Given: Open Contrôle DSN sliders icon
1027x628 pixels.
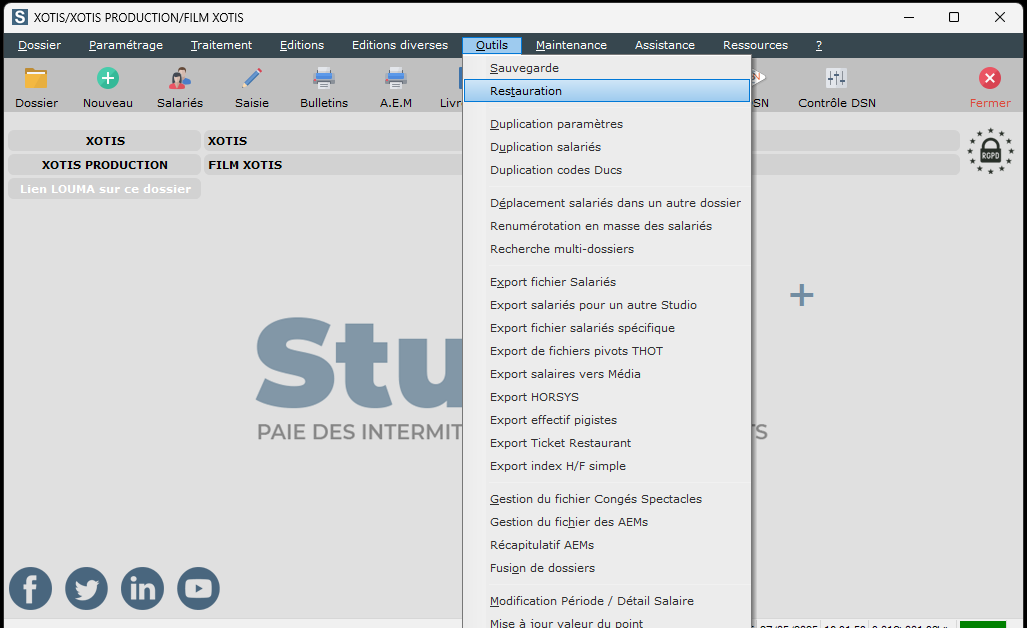Looking at the screenshot, I should 836,79.
